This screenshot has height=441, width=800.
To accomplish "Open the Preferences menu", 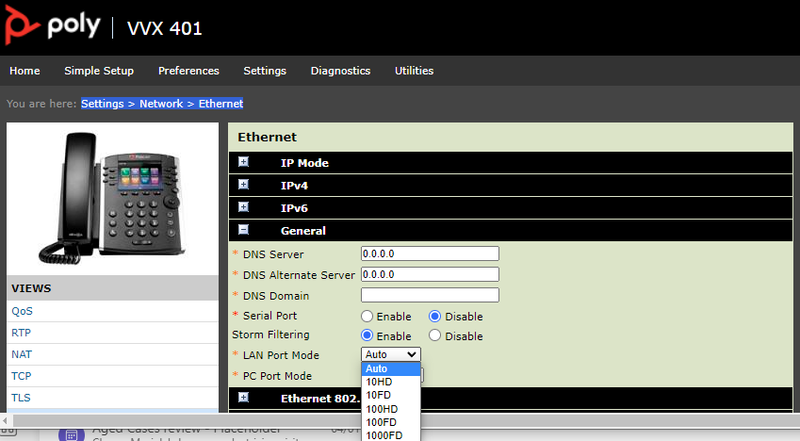I will (188, 71).
